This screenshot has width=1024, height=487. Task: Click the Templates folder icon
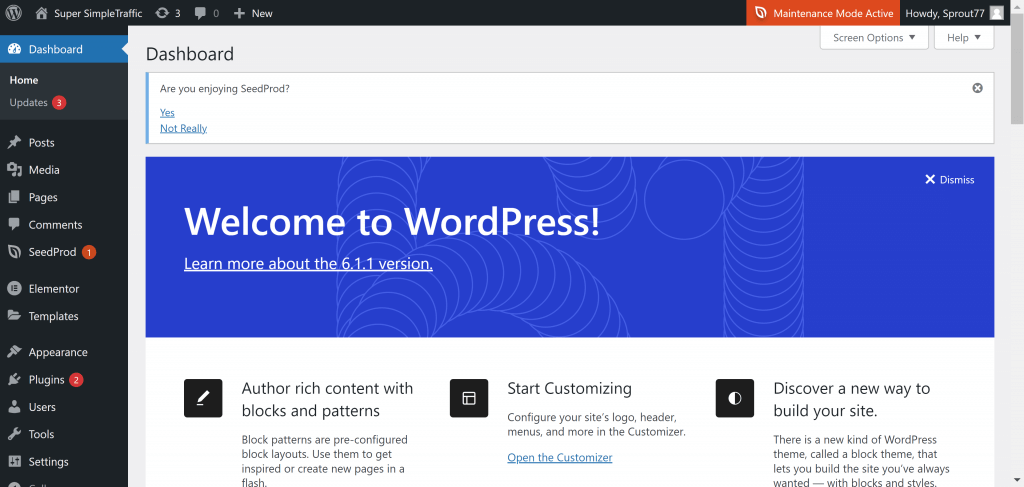coord(14,316)
